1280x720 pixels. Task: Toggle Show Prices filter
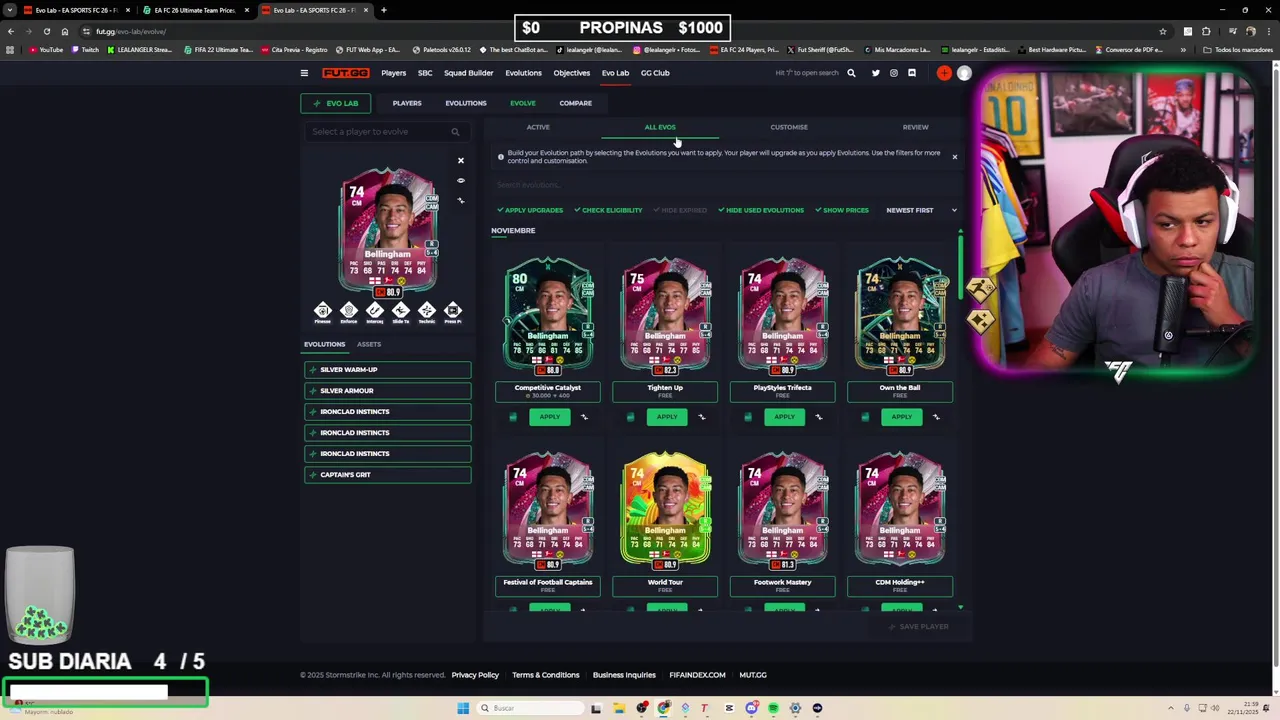coord(842,210)
